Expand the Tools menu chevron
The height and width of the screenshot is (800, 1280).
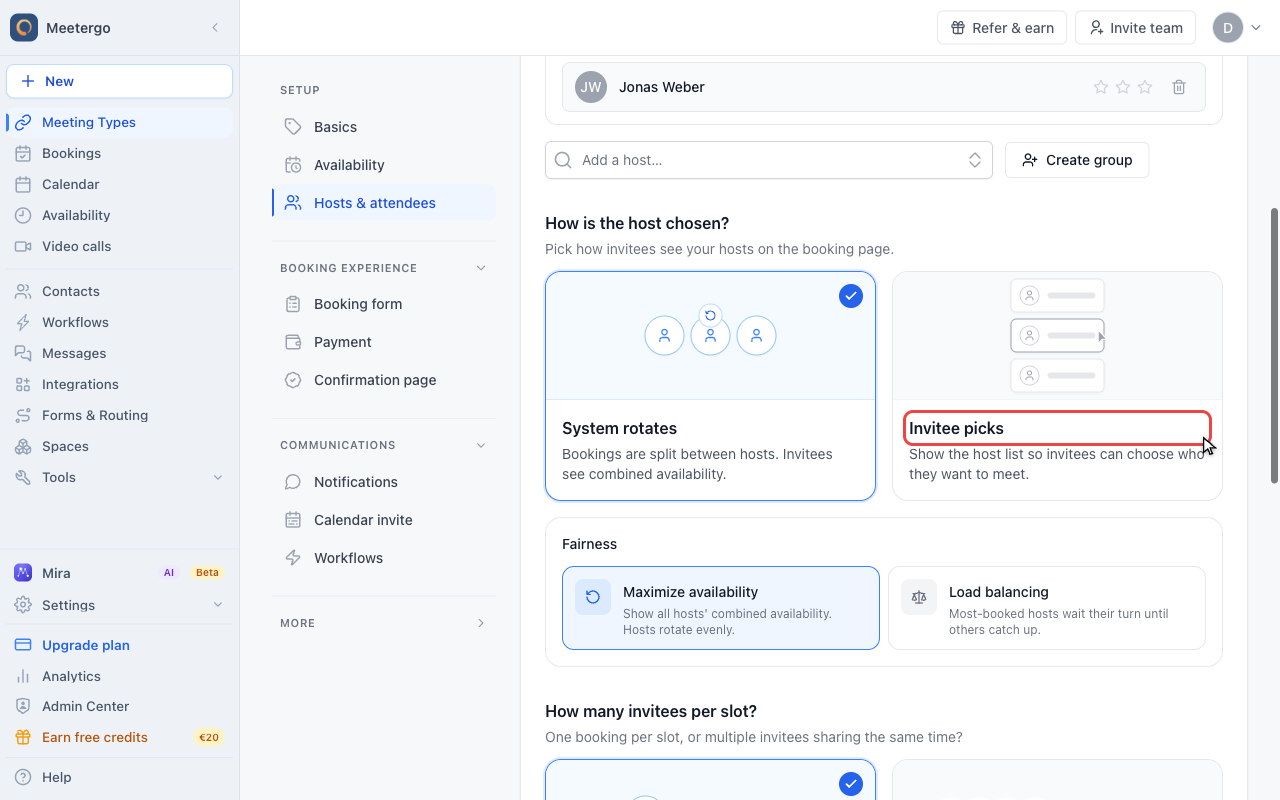pos(218,477)
